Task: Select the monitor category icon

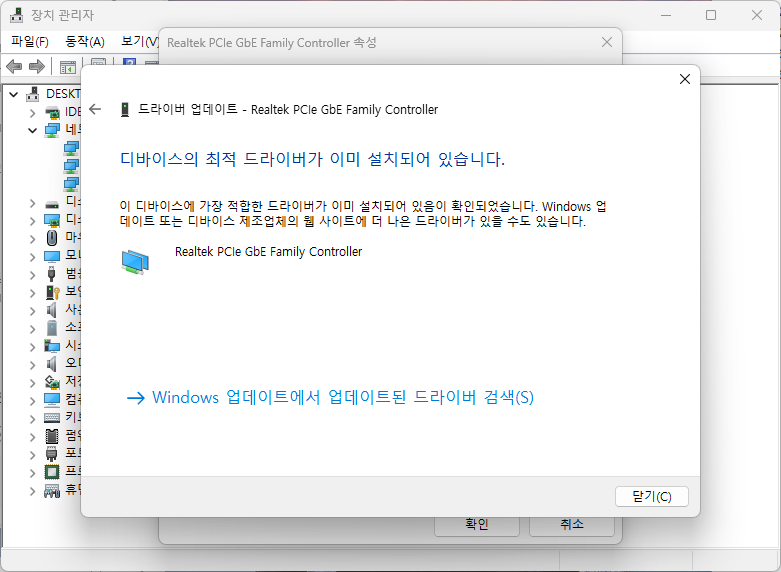Action: (x=52, y=256)
